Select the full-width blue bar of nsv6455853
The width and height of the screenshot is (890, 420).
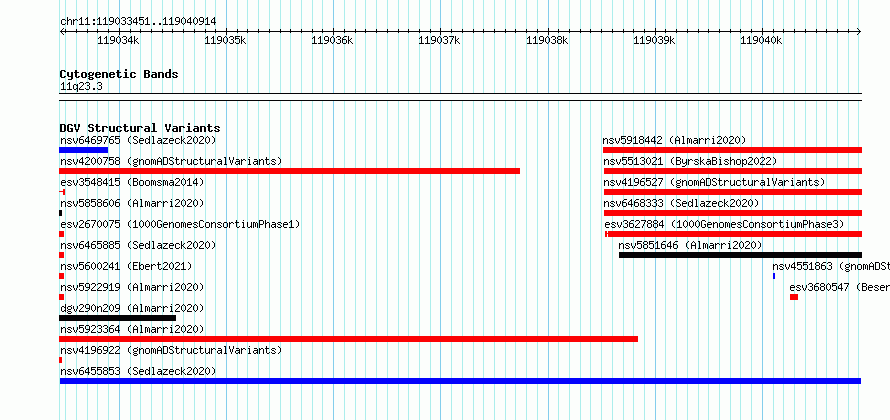(460, 381)
